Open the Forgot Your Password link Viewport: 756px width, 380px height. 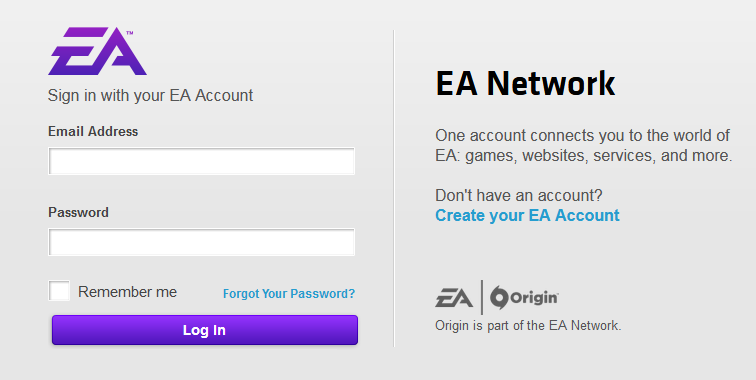(289, 294)
